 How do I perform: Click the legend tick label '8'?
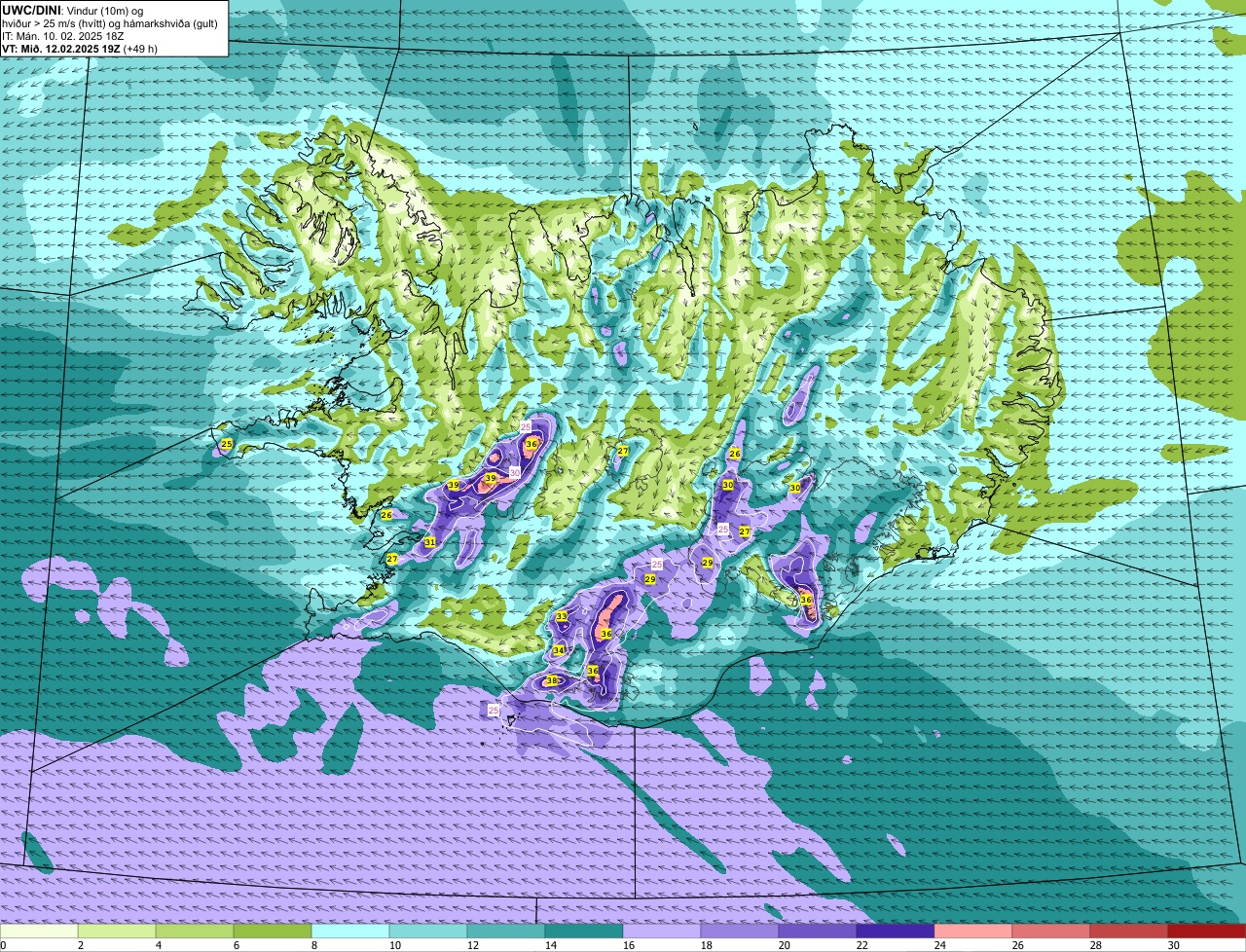(x=313, y=945)
